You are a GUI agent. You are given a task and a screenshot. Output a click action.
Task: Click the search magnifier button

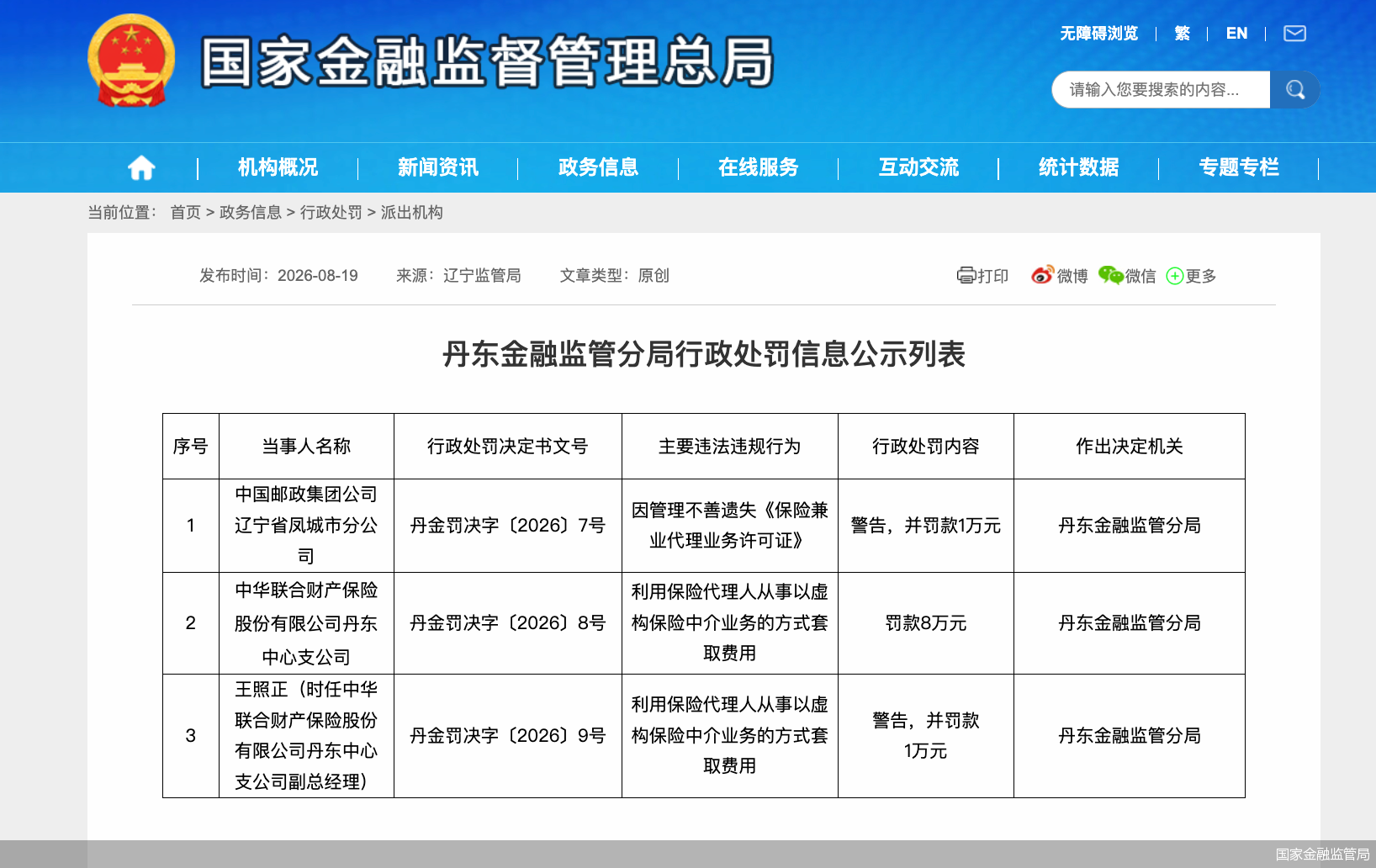coord(1294,89)
